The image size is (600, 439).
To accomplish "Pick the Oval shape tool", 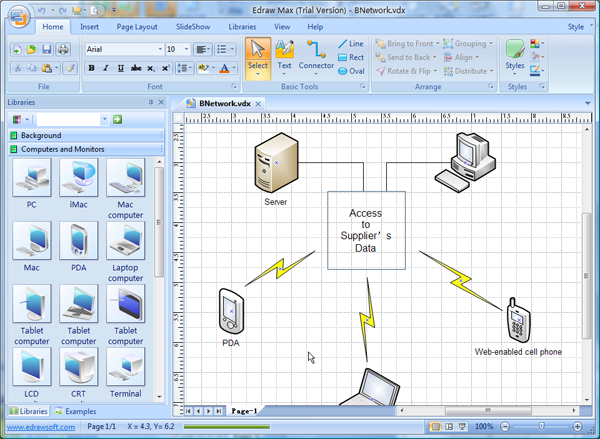I will click(350, 71).
